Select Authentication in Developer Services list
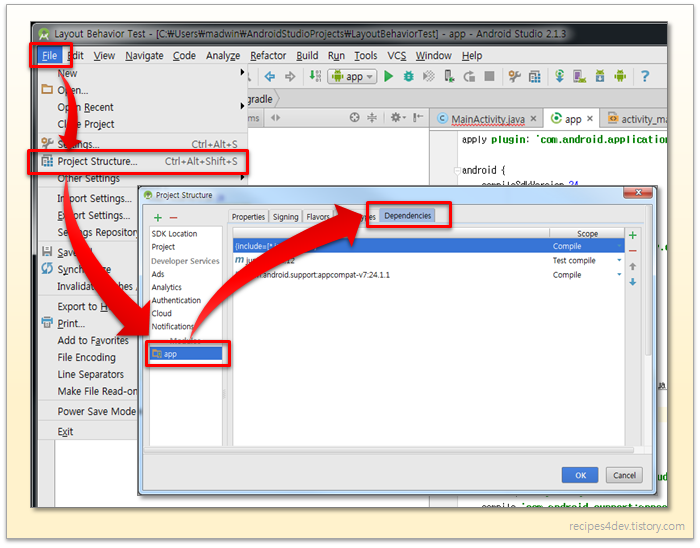Image resolution: width=700 pixels, height=548 pixels. tap(176, 300)
